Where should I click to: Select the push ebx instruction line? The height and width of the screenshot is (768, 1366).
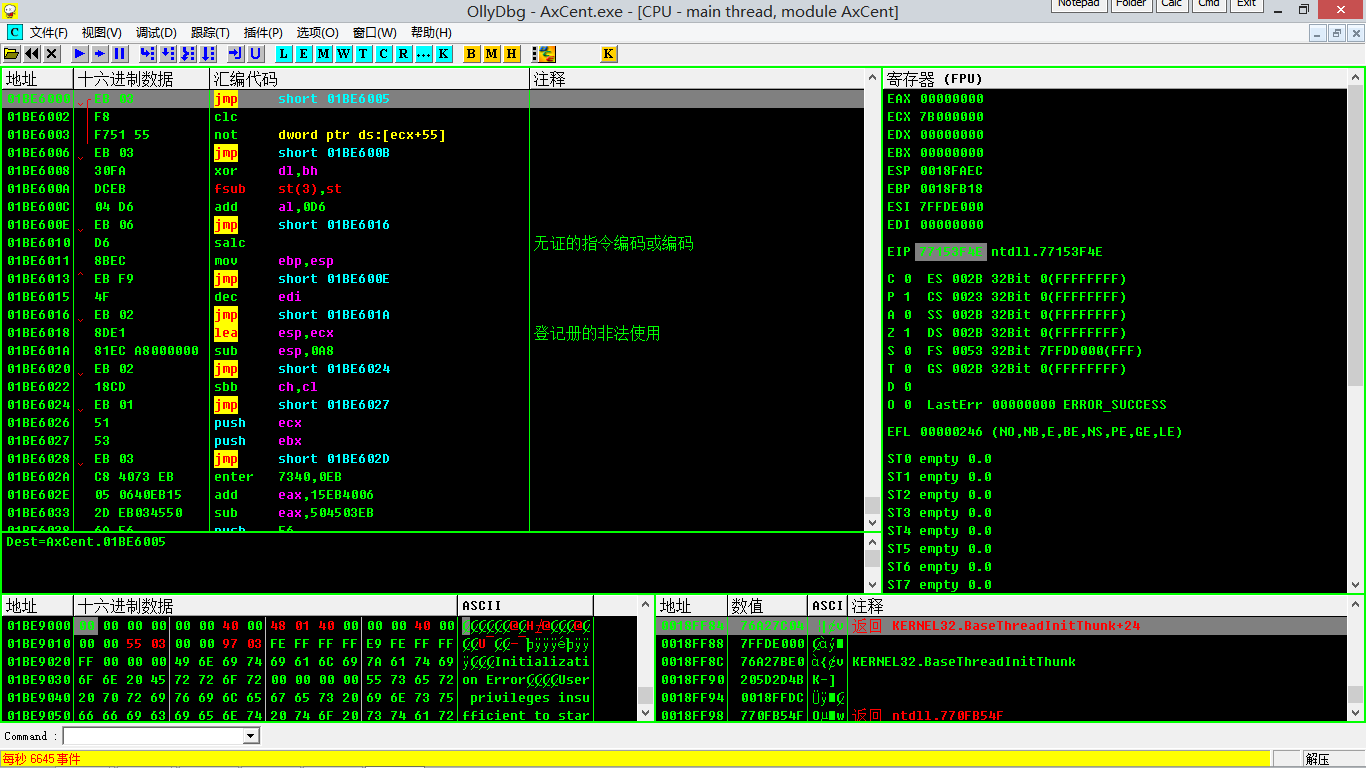(x=433, y=441)
